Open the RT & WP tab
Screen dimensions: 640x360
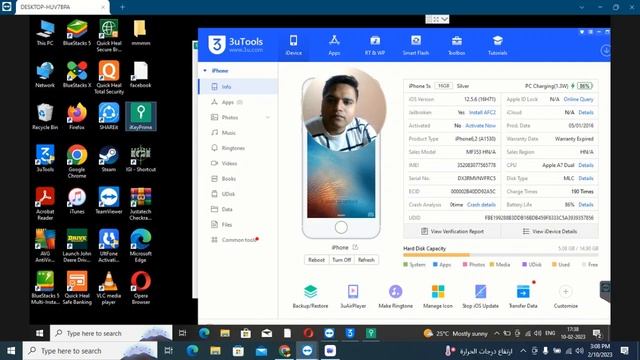click(x=375, y=45)
